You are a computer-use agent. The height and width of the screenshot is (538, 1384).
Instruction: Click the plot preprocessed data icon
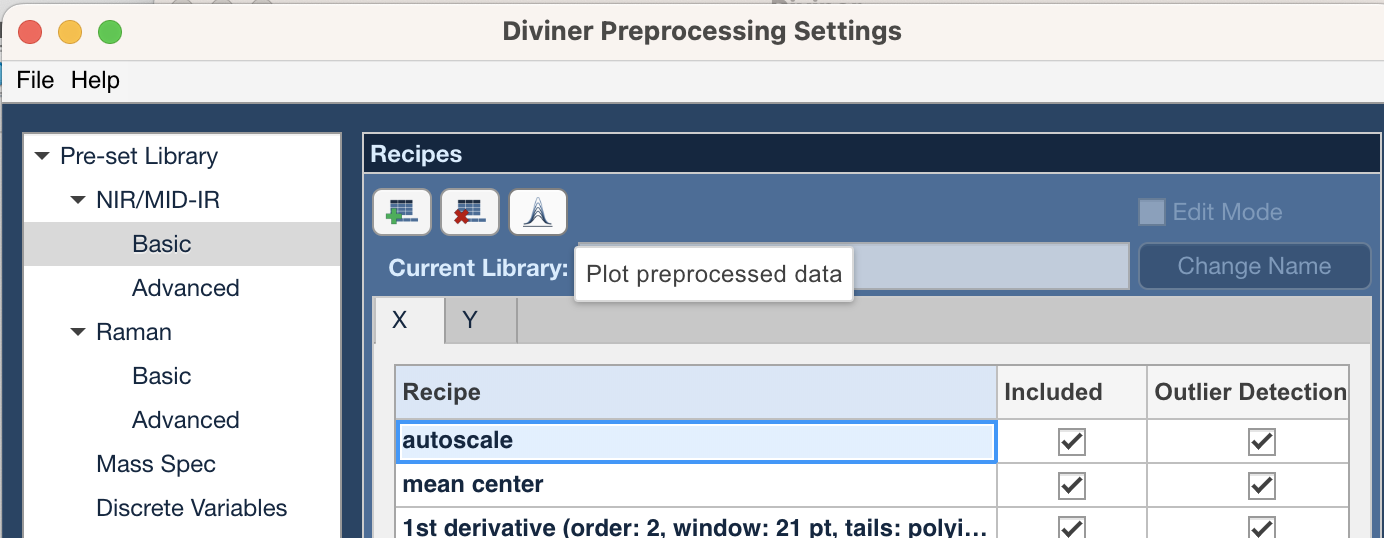[538, 212]
